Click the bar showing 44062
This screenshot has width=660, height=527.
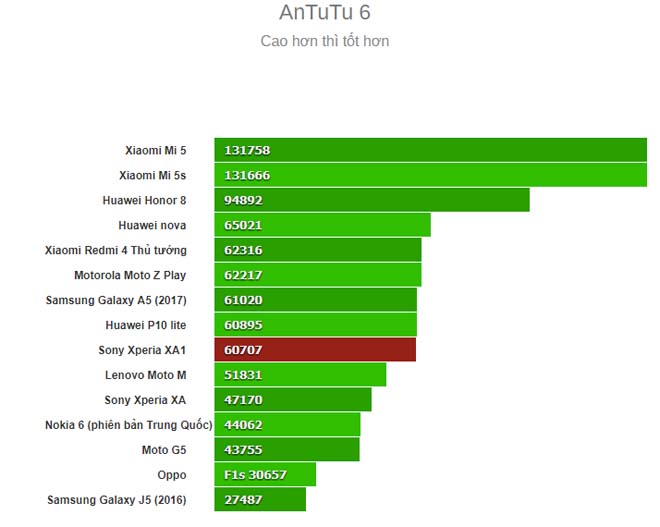click(x=287, y=425)
